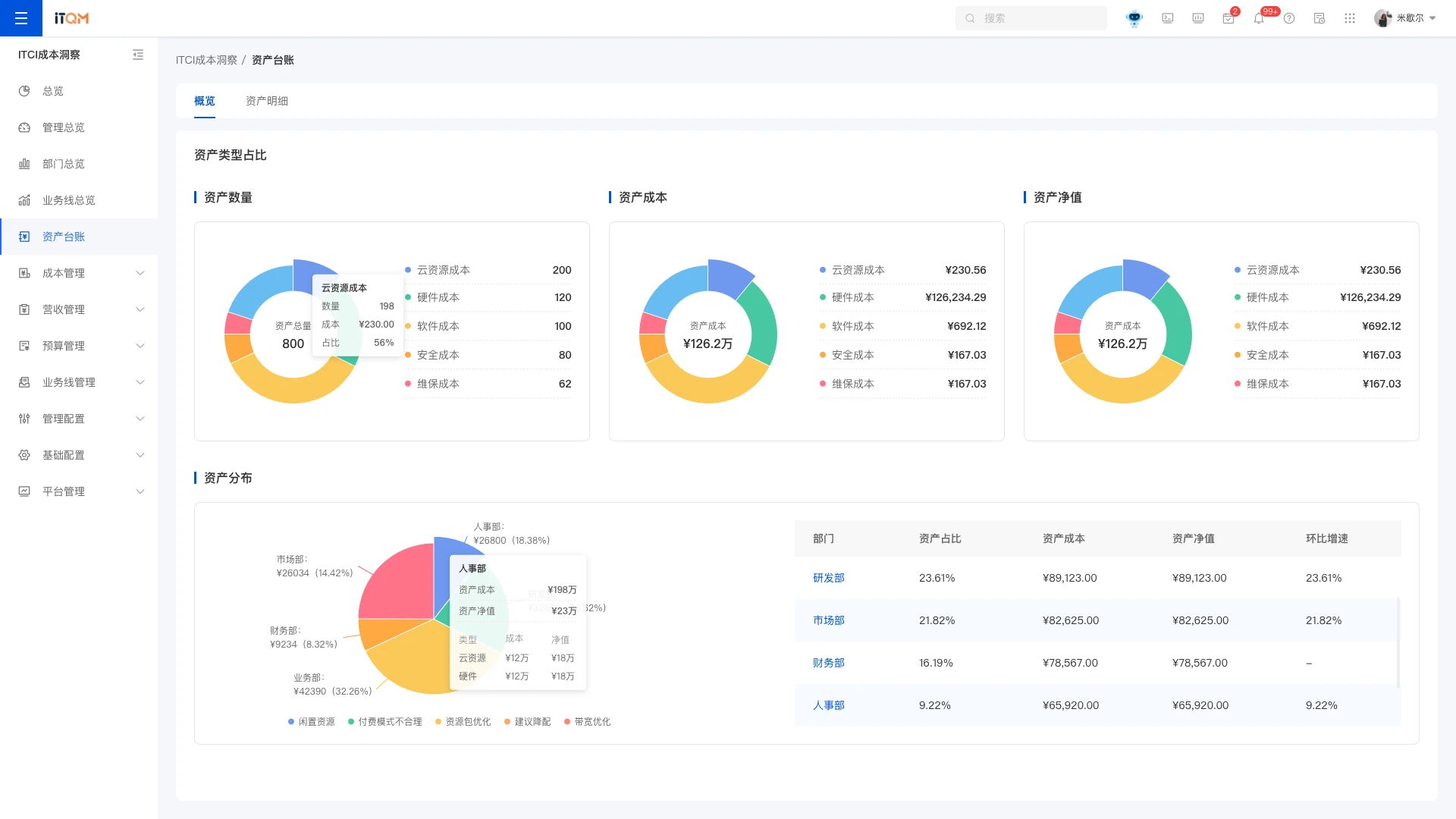
Task: Click the robot assistant icon
Action: click(1134, 18)
